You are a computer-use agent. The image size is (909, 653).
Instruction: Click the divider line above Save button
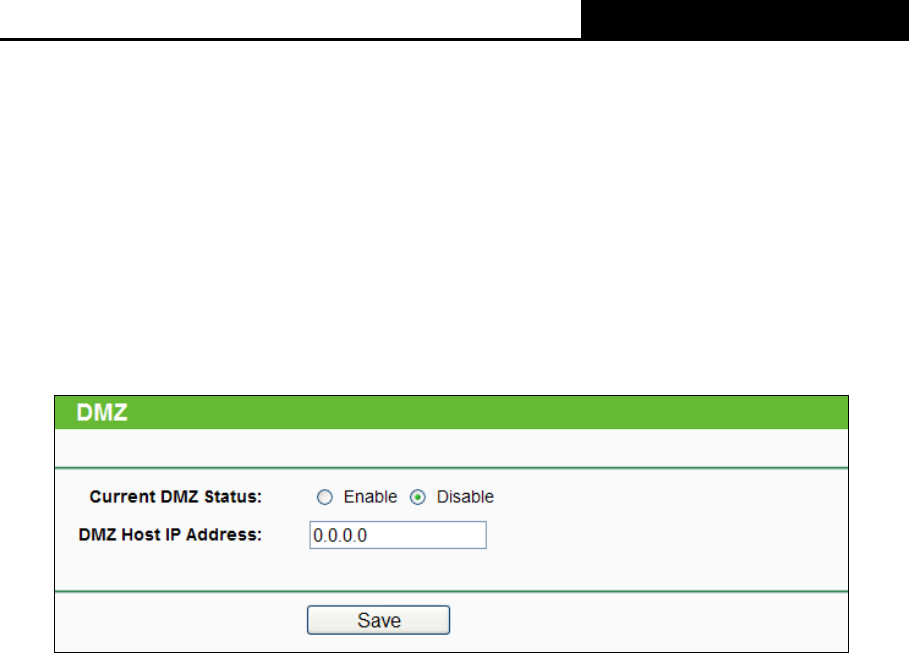point(451,592)
